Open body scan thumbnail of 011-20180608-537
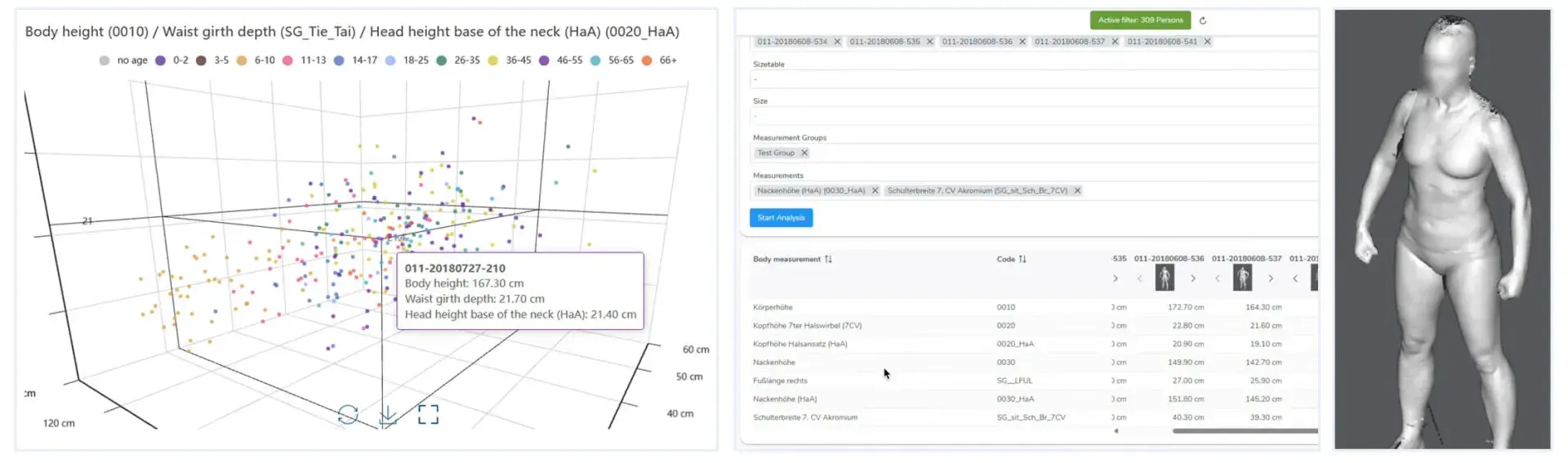The image size is (1568, 463). pyautogui.click(x=1242, y=278)
